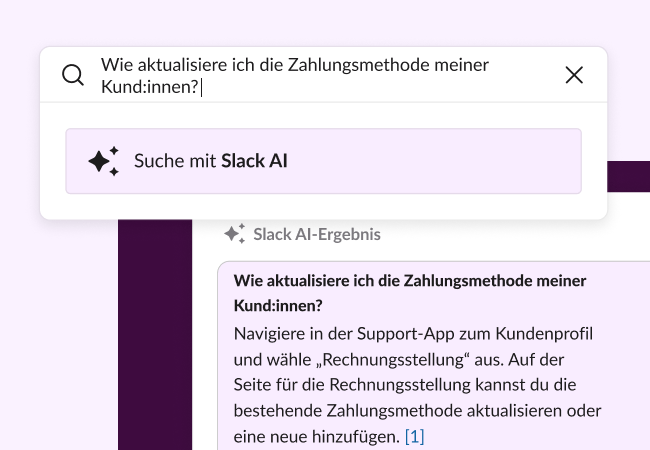650x450 pixels.
Task: Click the answer line starting with Seite für
Action: coord(416,385)
